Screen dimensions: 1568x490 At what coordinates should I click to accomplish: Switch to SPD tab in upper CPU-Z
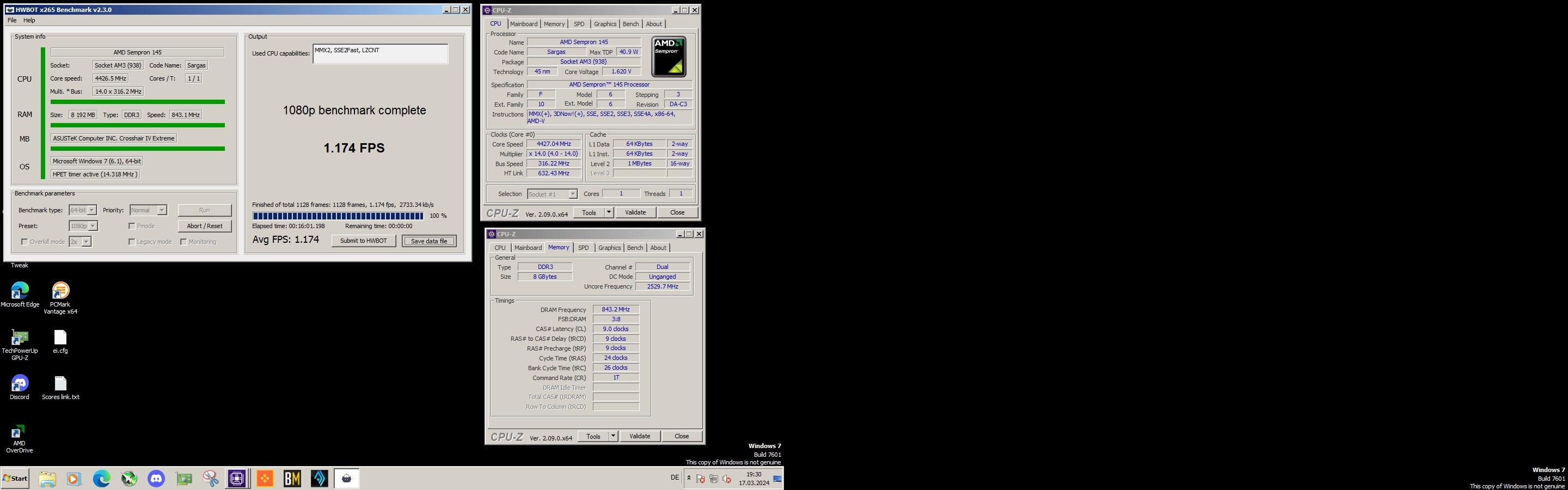point(579,24)
